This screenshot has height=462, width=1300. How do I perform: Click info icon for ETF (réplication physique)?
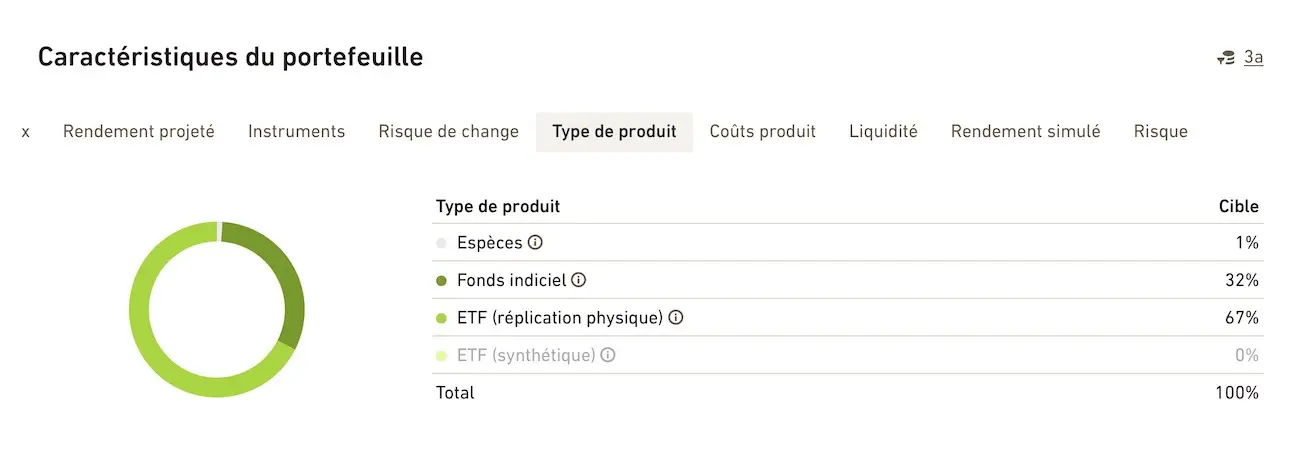[676, 318]
